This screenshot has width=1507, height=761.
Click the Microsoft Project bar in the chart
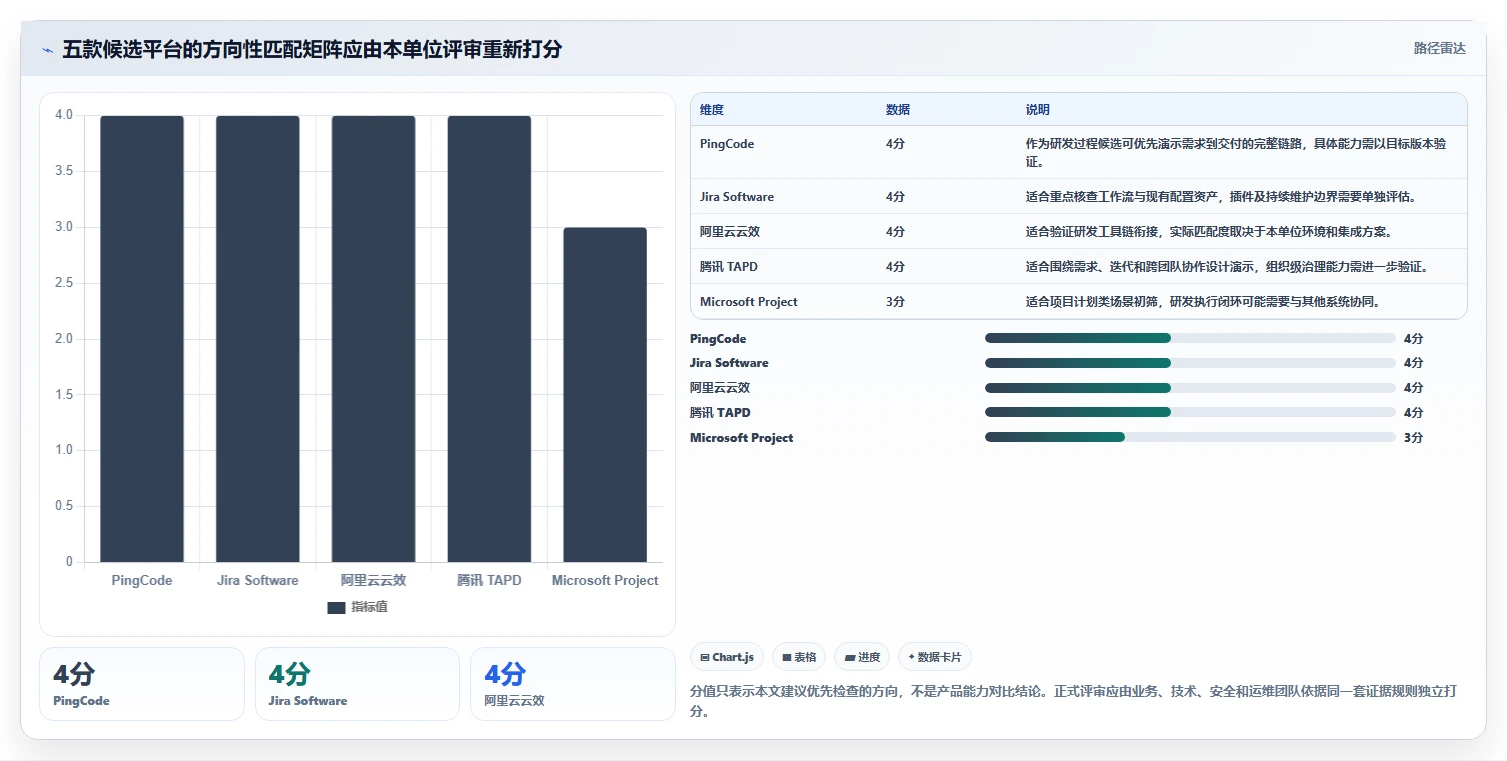point(605,395)
